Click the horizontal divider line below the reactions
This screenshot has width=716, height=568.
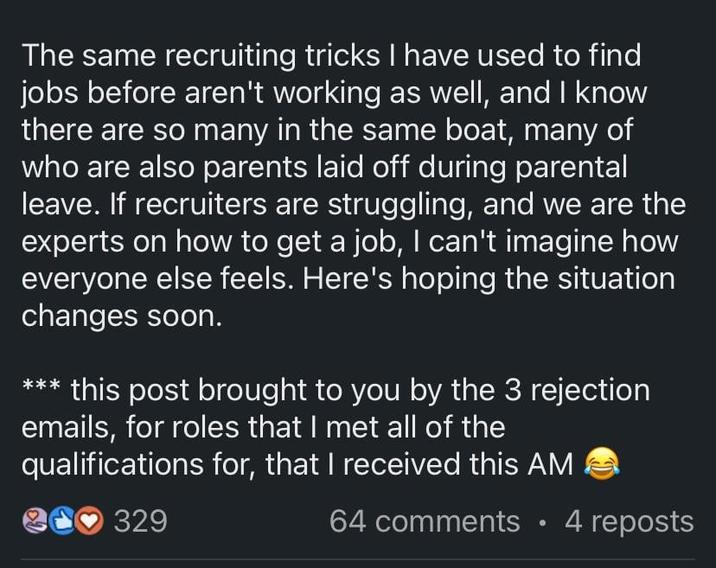point(358,558)
